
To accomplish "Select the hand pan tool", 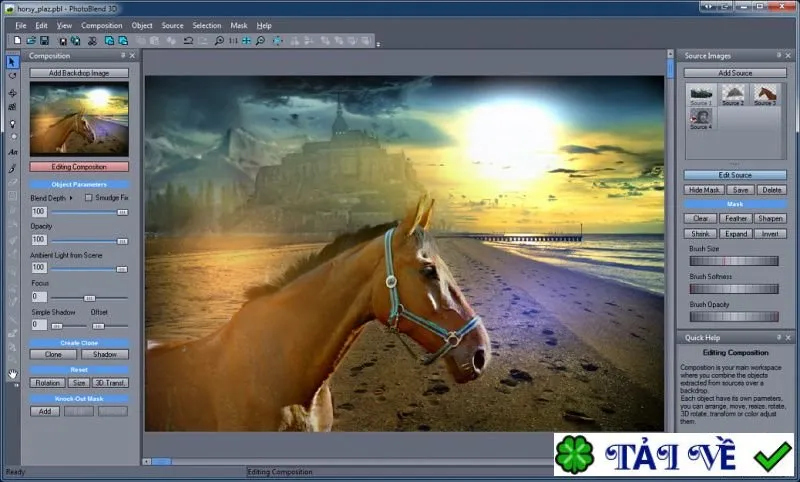I will [12, 374].
